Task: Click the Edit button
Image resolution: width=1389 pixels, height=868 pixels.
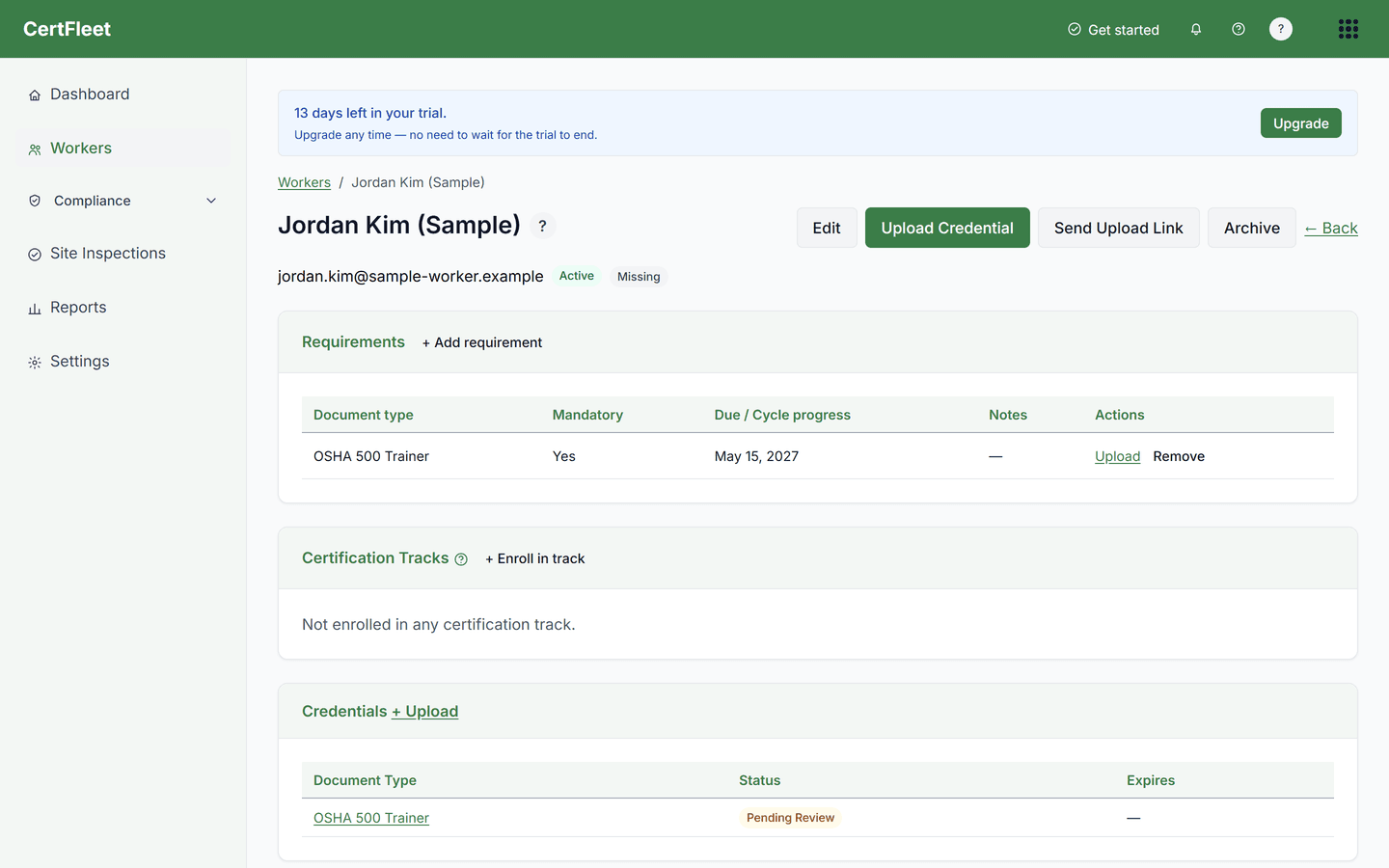Action: pos(827,228)
